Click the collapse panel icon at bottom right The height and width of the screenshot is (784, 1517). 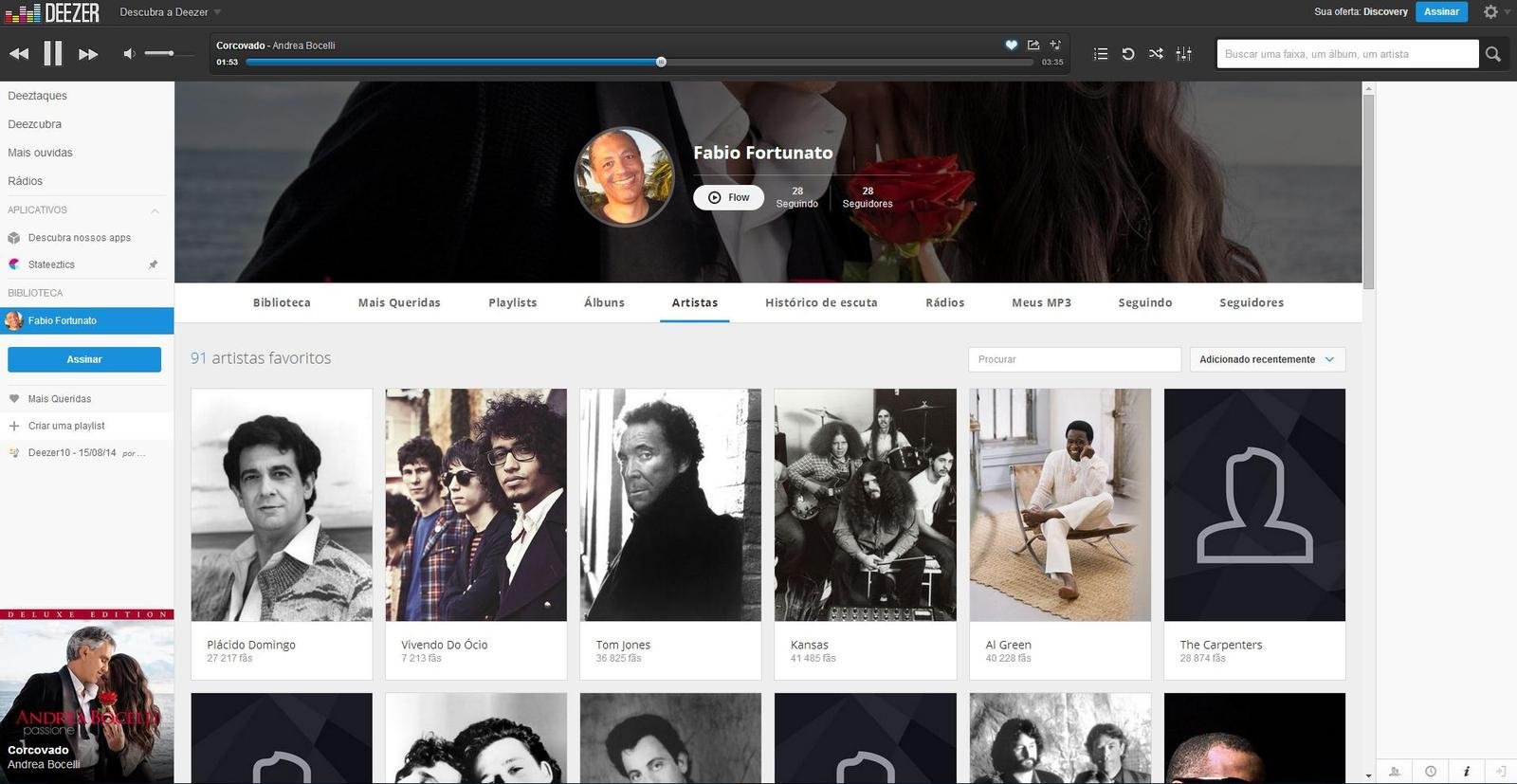pyautogui.click(x=1500, y=772)
